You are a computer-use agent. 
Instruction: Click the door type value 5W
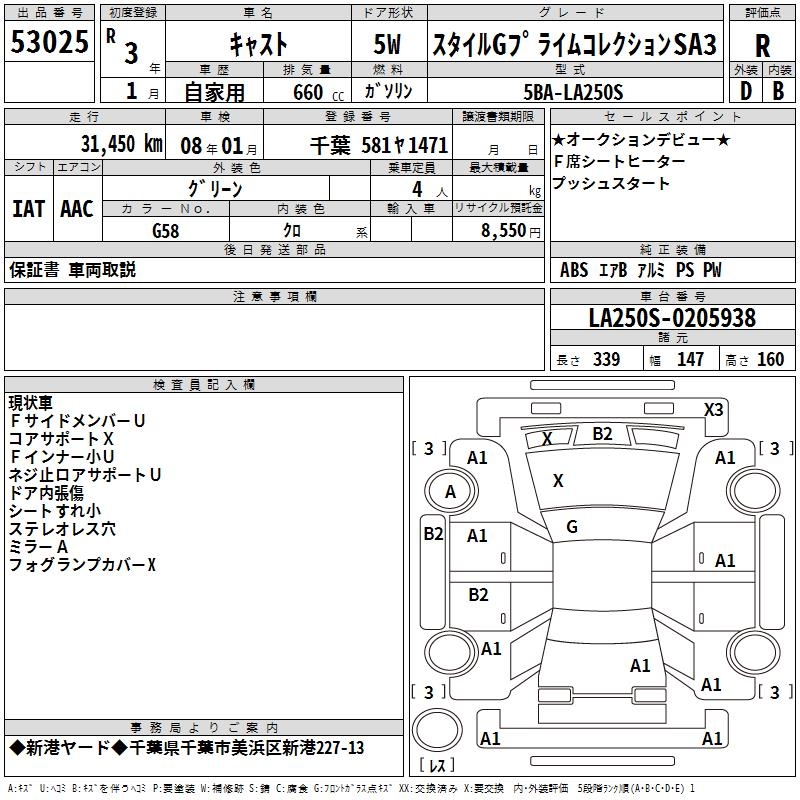(387, 44)
